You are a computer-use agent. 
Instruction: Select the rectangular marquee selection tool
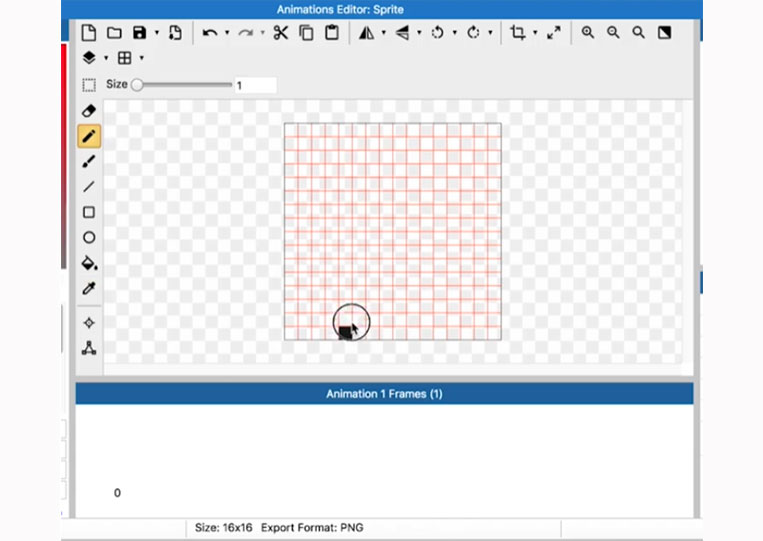(89, 85)
